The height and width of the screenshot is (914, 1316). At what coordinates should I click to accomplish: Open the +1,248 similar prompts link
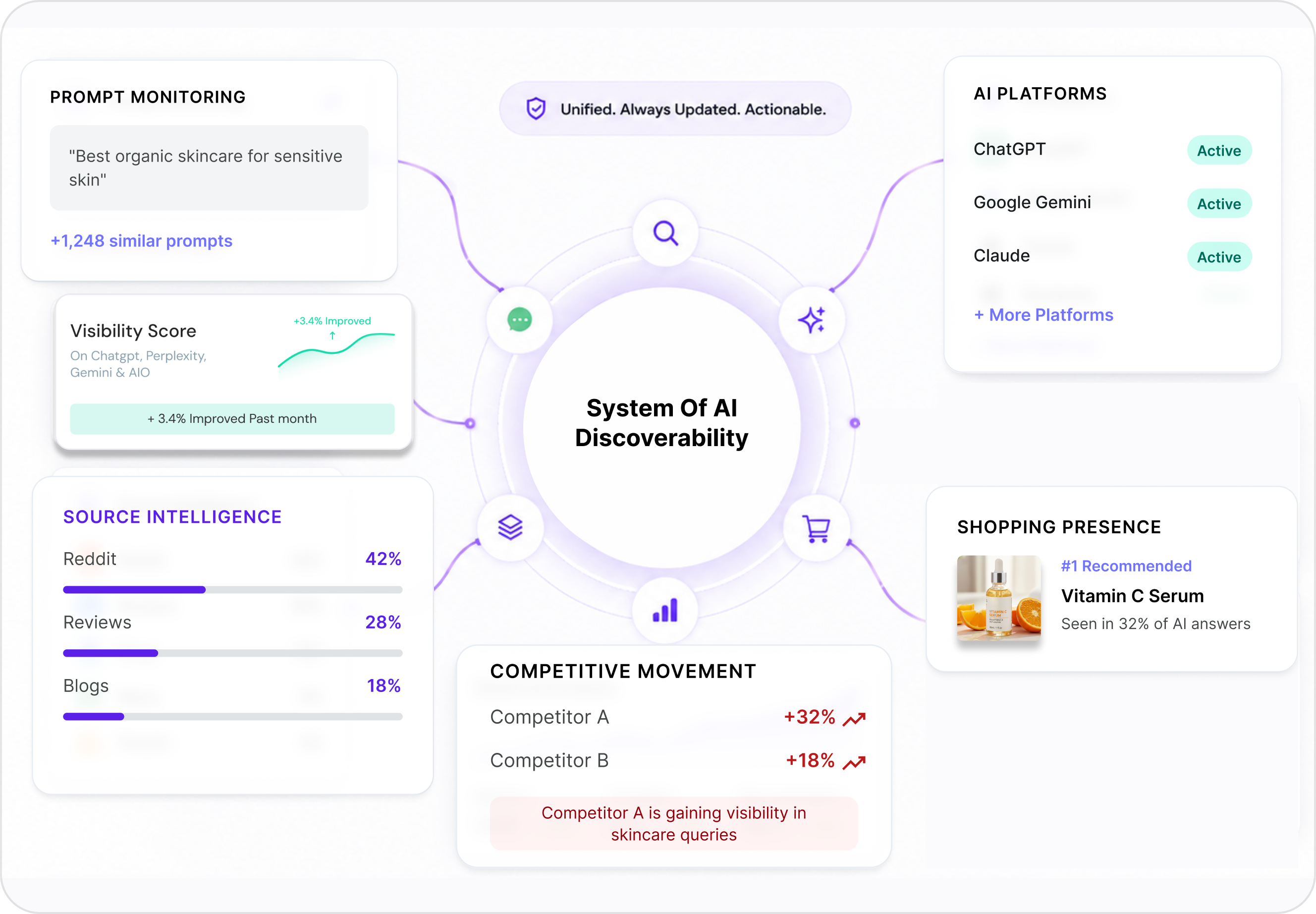pos(141,240)
